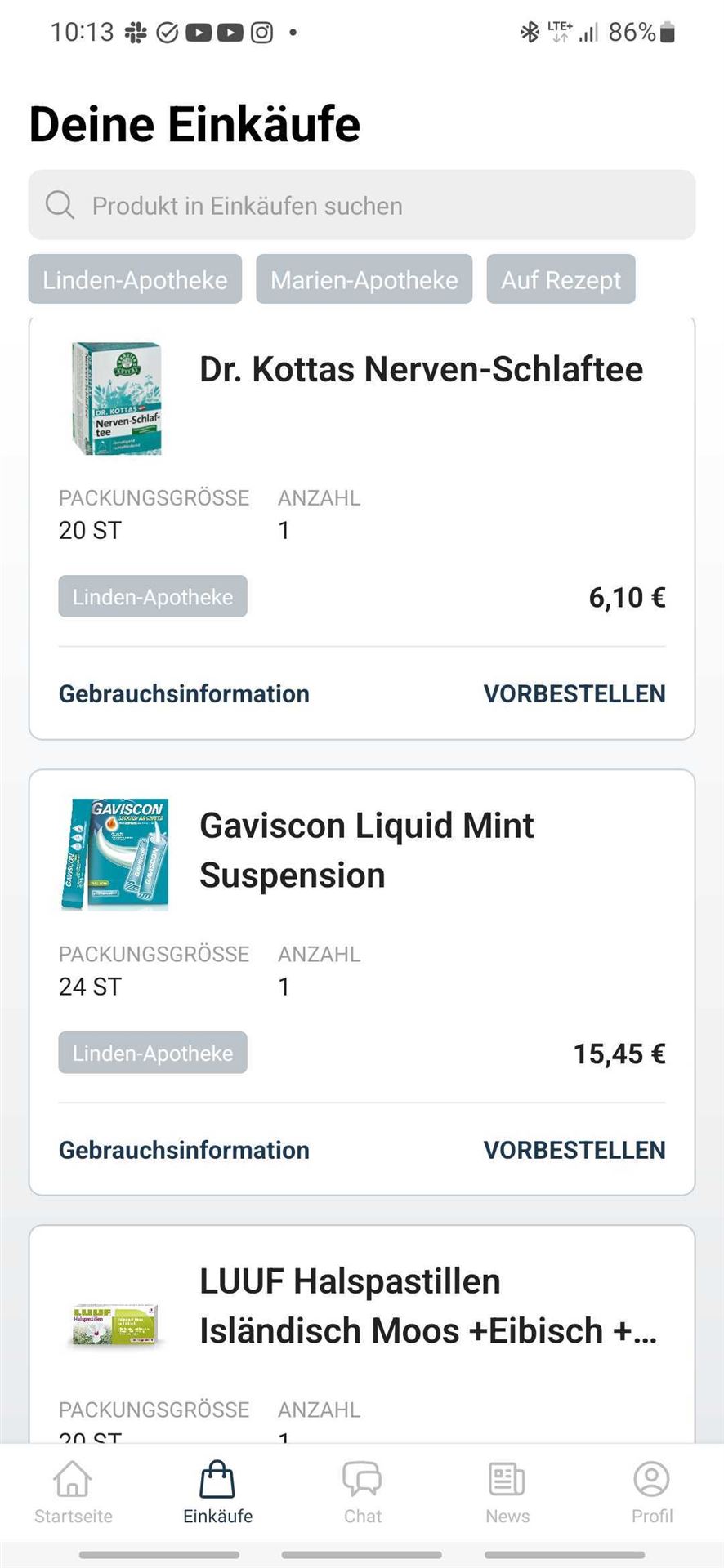Tap the Linden-Apotheke tag on Gaviscon card
Viewport: 724px width, 1568px height.
pyautogui.click(x=153, y=1053)
